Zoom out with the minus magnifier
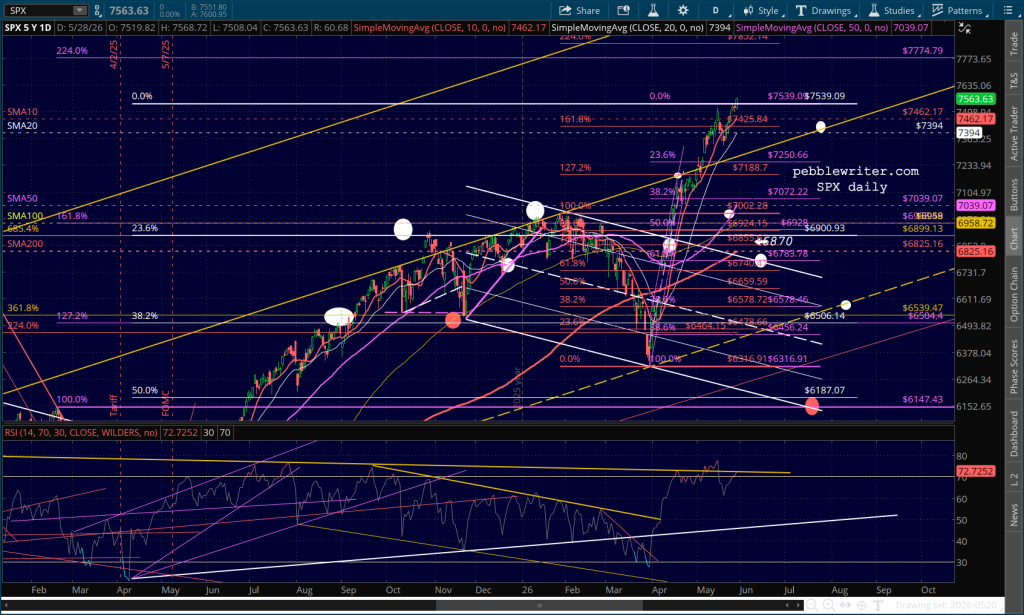Image resolution: width=1024 pixels, height=615 pixels. point(812,605)
